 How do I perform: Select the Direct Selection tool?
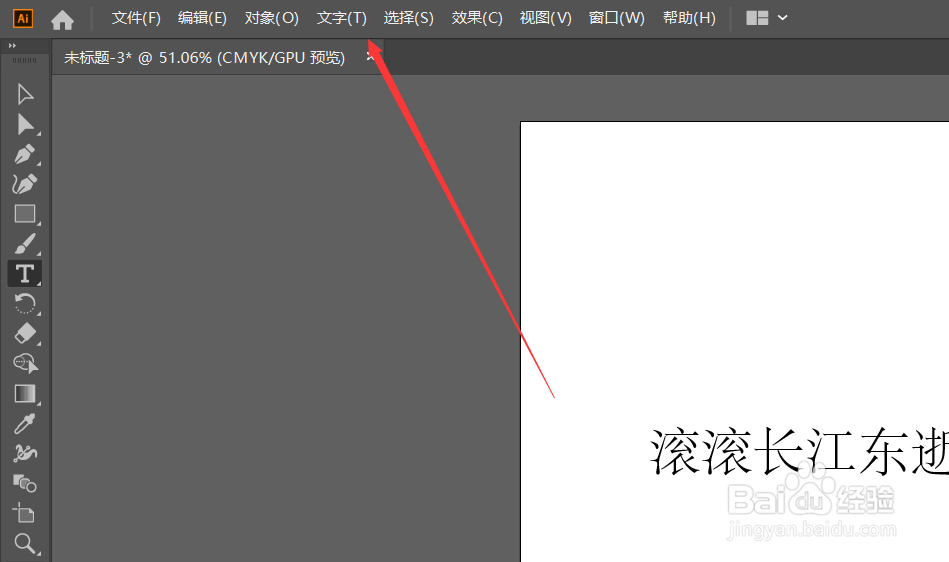click(x=25, y=124)
